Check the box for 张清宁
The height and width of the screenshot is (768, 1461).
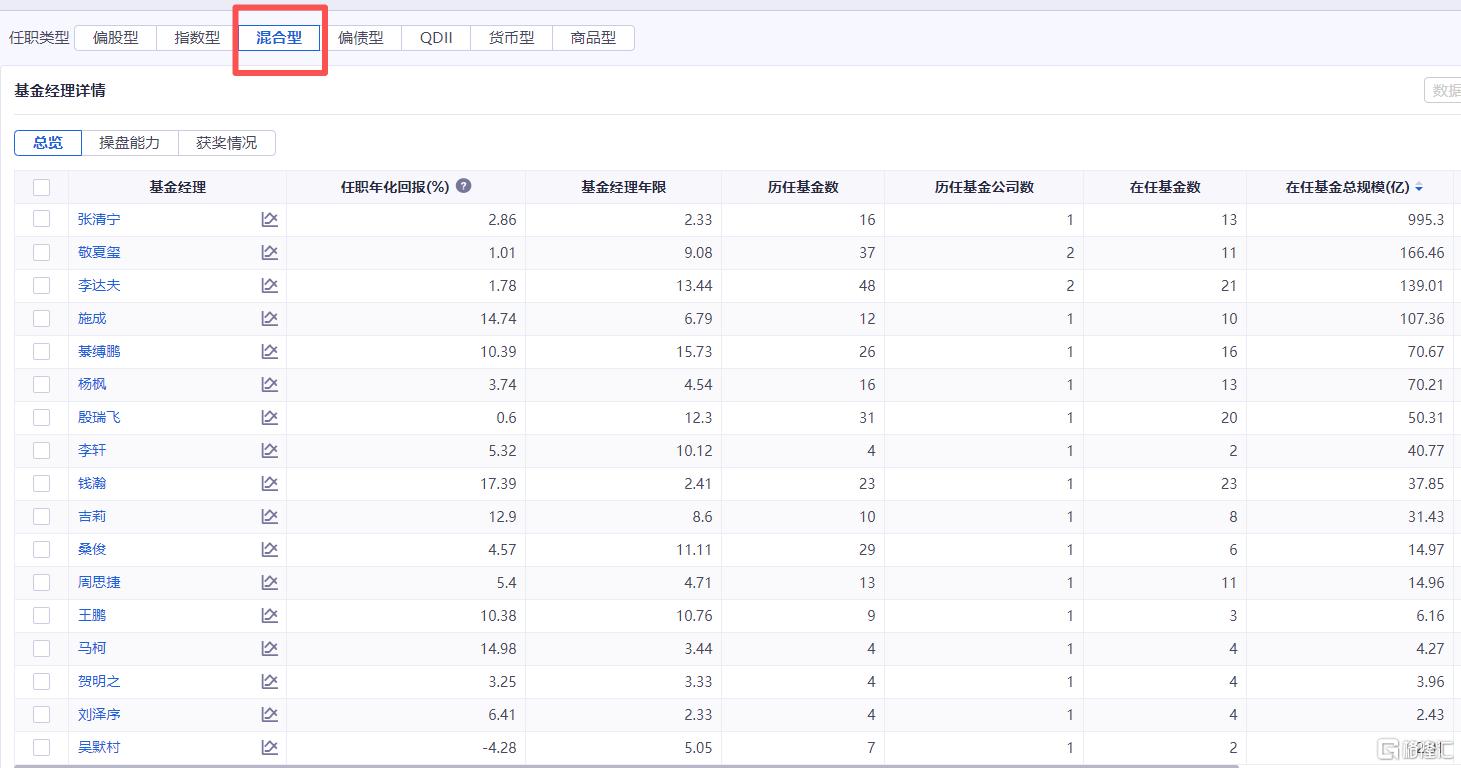point(41,219)
